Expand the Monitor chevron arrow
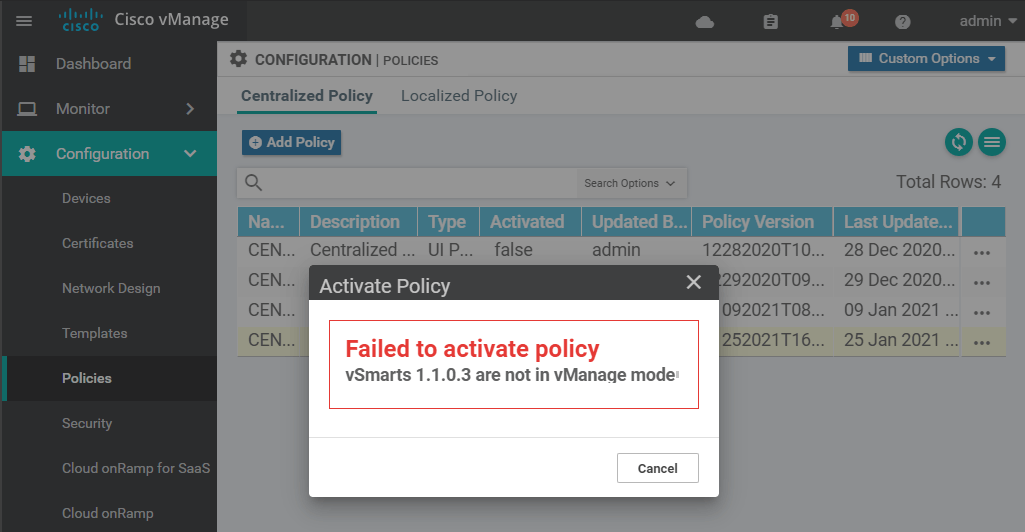This screenshot has height=532, width=1025. point(190,108)
